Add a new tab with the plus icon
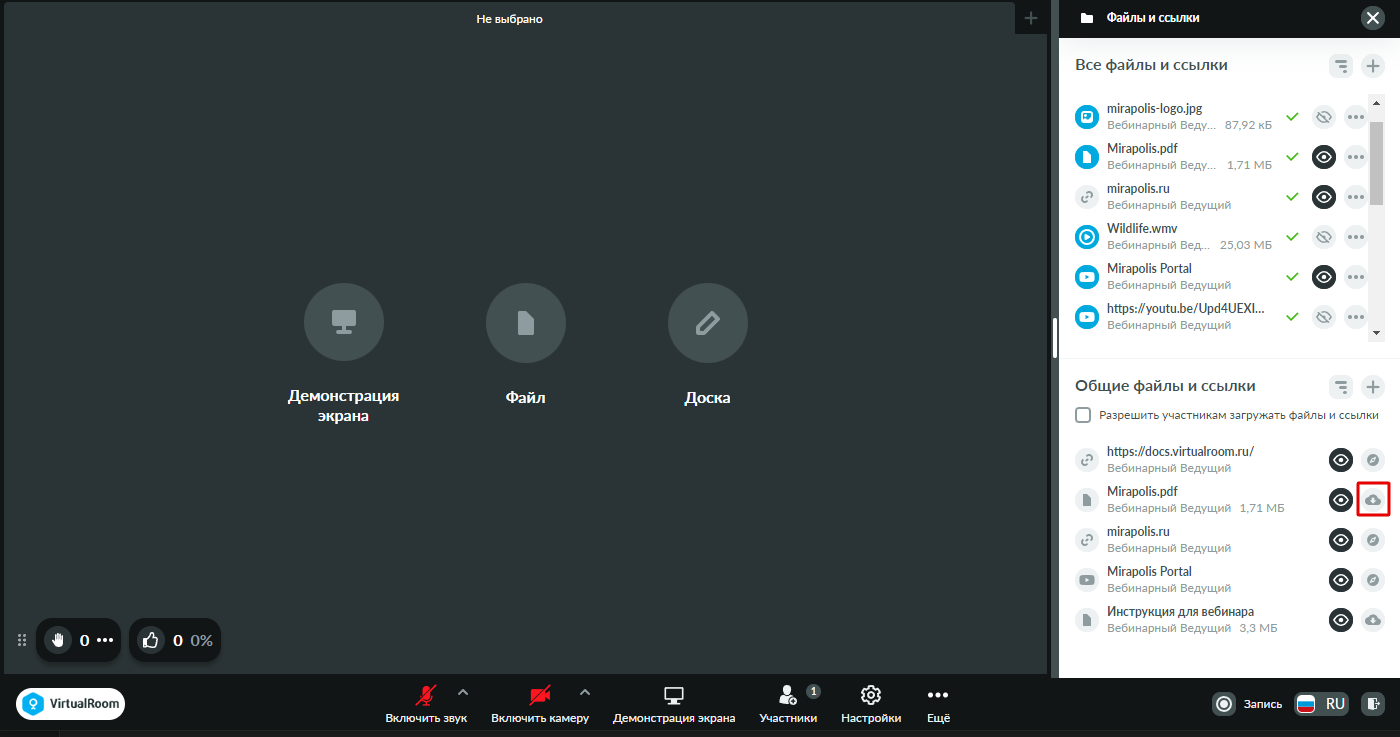Viewport: 1400px width, 737px height. point(1031,18)
